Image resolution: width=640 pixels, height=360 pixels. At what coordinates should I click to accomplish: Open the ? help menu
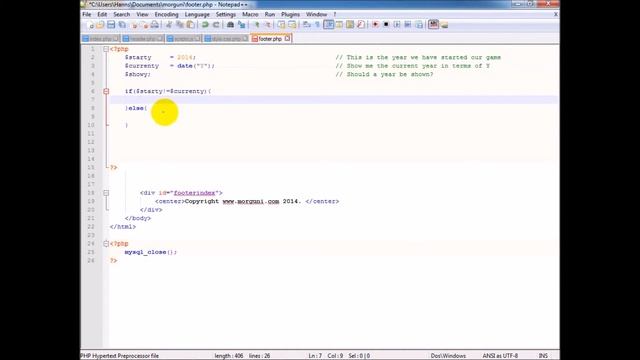(x=335, y=14)
